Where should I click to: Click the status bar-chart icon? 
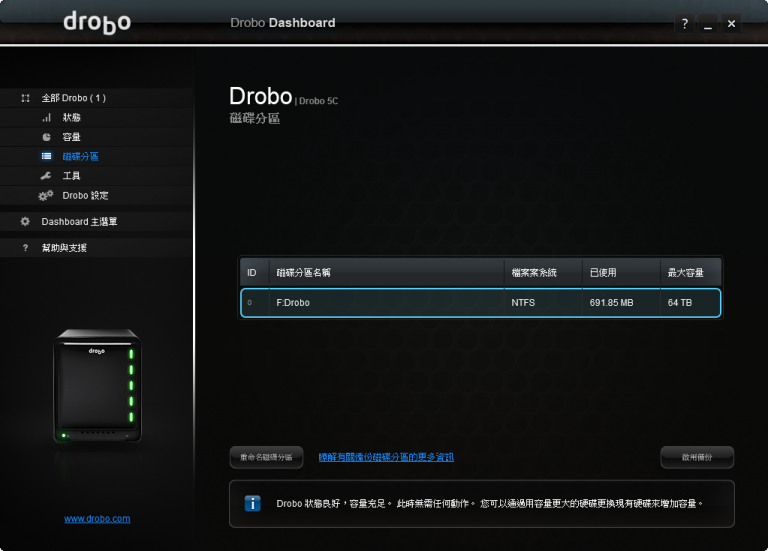click(47, 118)
